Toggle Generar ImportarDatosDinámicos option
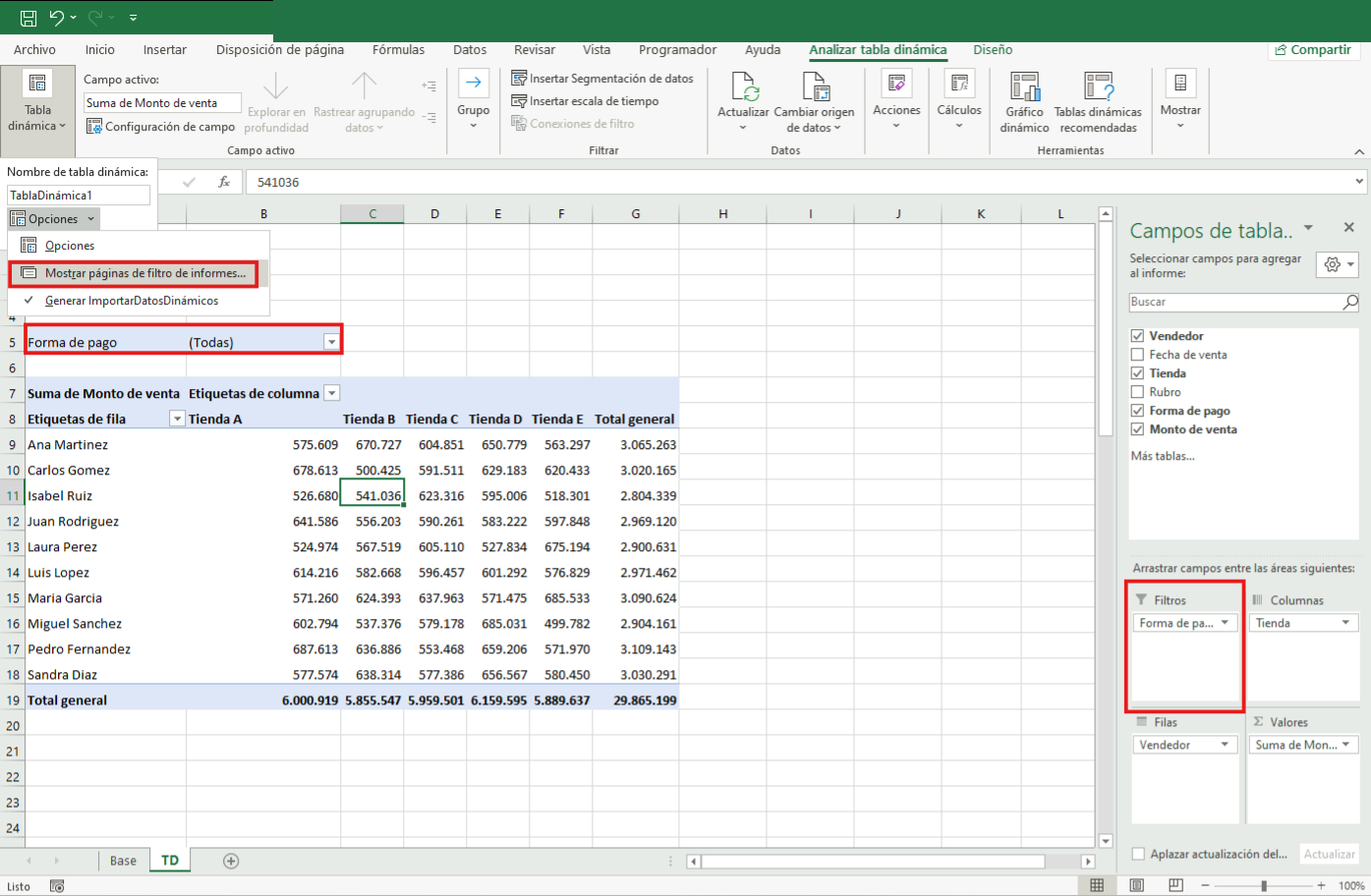The width and height of the screenshot is (1371, 896). tap(139, 301)
